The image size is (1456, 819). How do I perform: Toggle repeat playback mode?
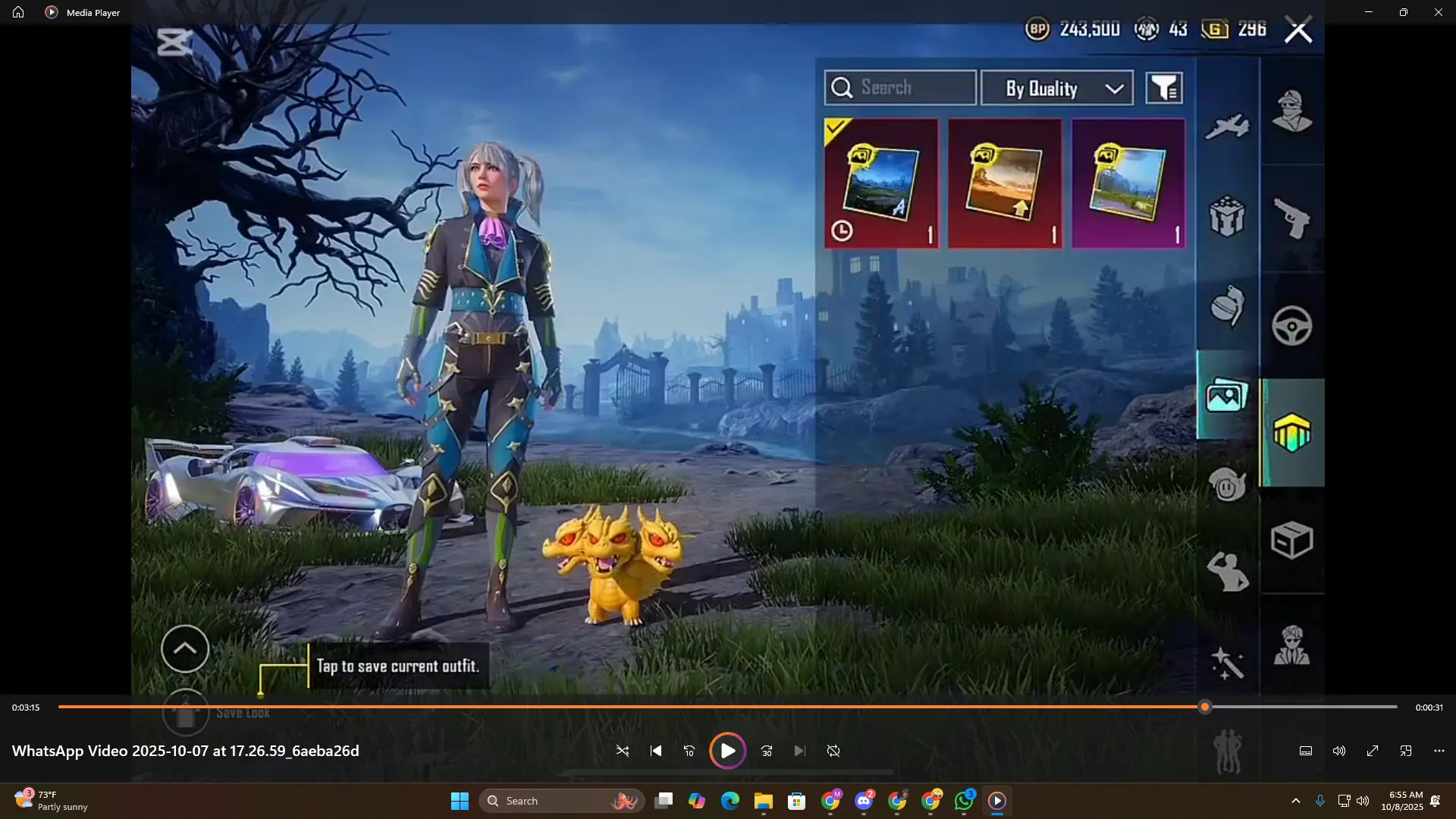[x=833, y=751]
